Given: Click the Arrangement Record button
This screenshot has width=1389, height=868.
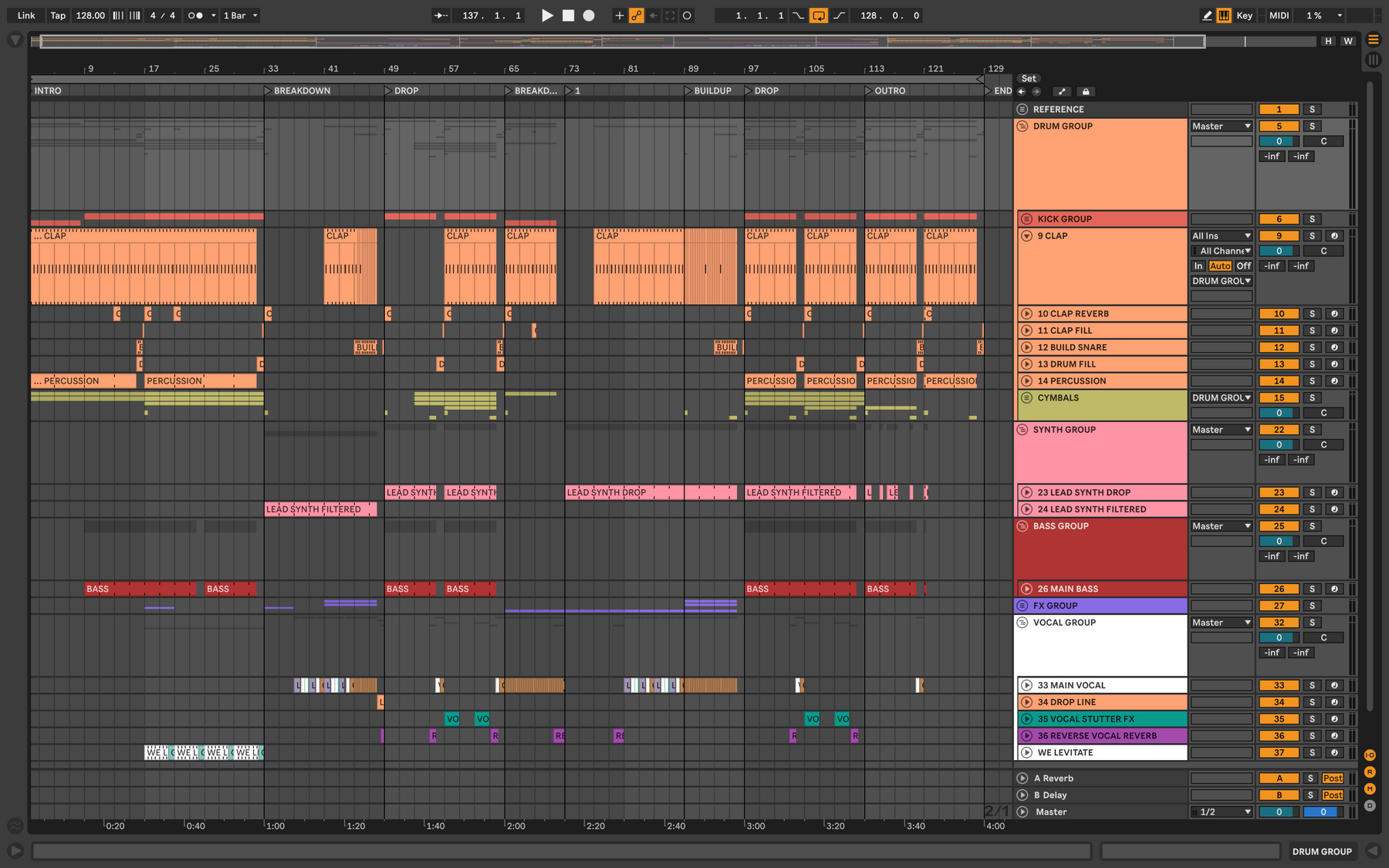Looking at the screenshot, I should pos(589,15).
